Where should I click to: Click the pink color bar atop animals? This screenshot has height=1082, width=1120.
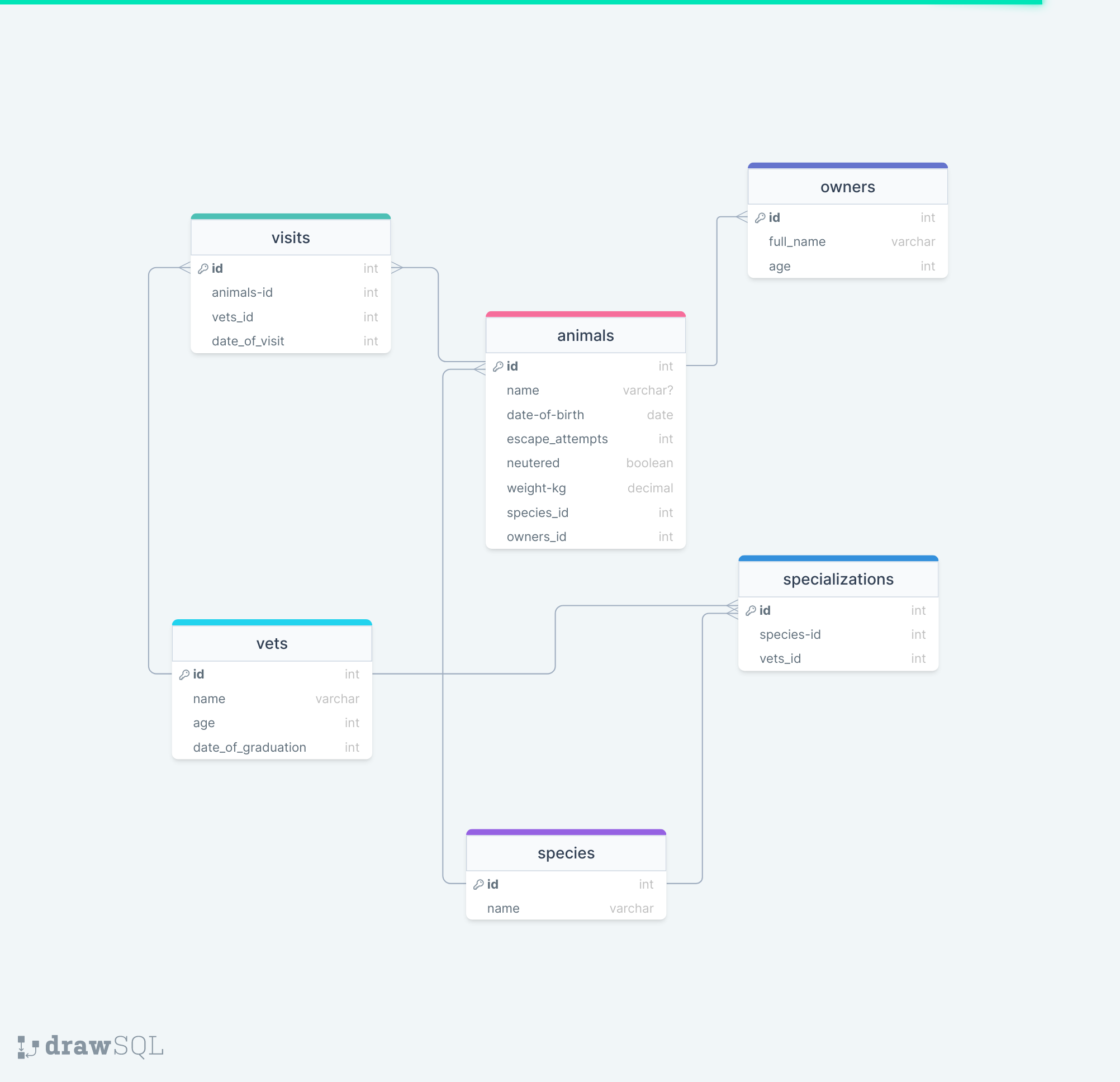(585, 314)
